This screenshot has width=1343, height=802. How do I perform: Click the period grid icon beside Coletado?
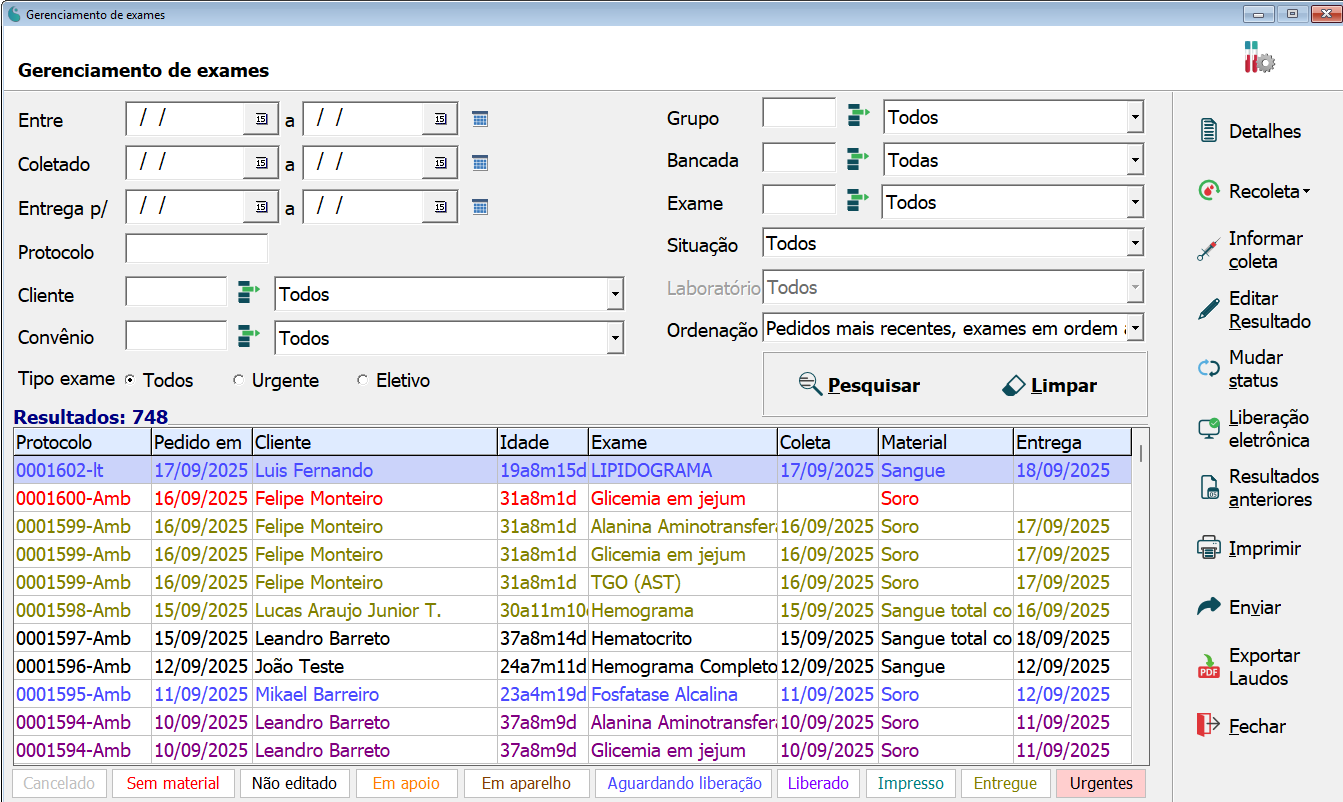click(x=480, y=163)
